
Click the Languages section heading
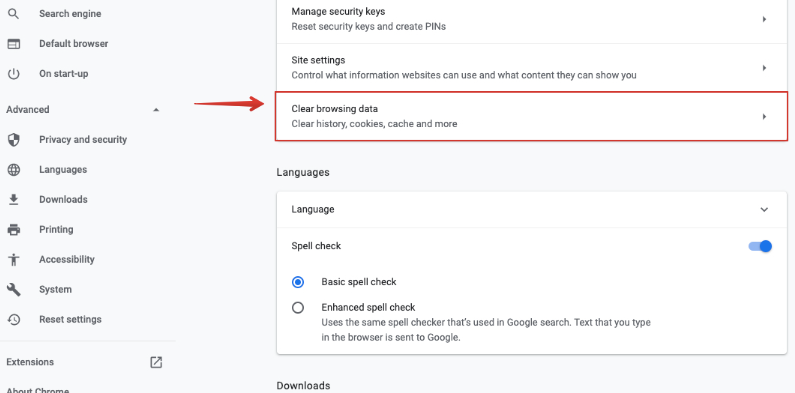[303, 172]
